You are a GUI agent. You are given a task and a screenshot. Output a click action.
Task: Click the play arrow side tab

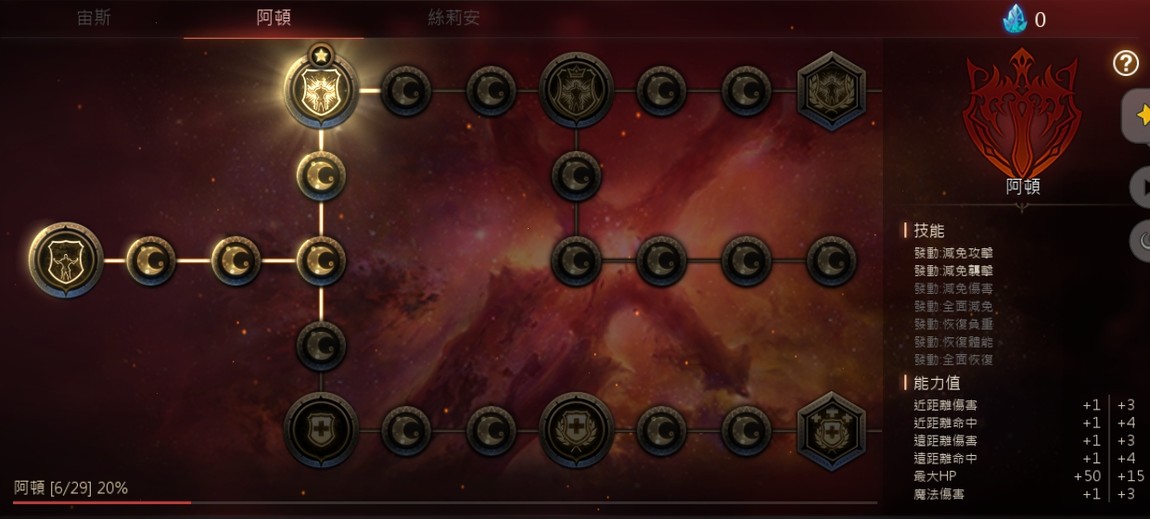click(1140, 188)
